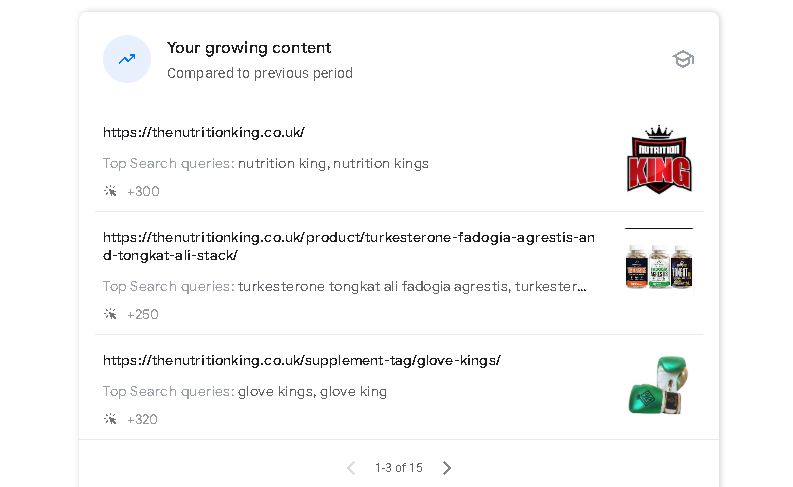Screen dimensions: 793x487
Task: Click the "1-3 of 15" page indicator
Action: [x=399, y=468]
